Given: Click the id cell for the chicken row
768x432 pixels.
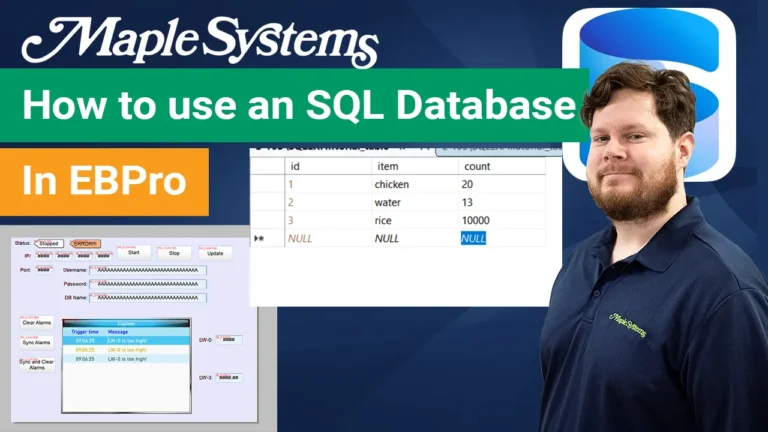Looking at the screenshot, I should pos(328,184).
